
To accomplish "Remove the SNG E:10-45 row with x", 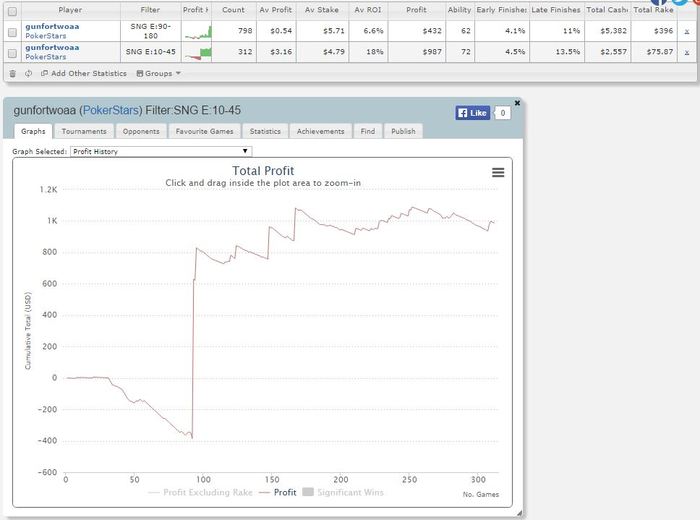I will click(687, 52).
